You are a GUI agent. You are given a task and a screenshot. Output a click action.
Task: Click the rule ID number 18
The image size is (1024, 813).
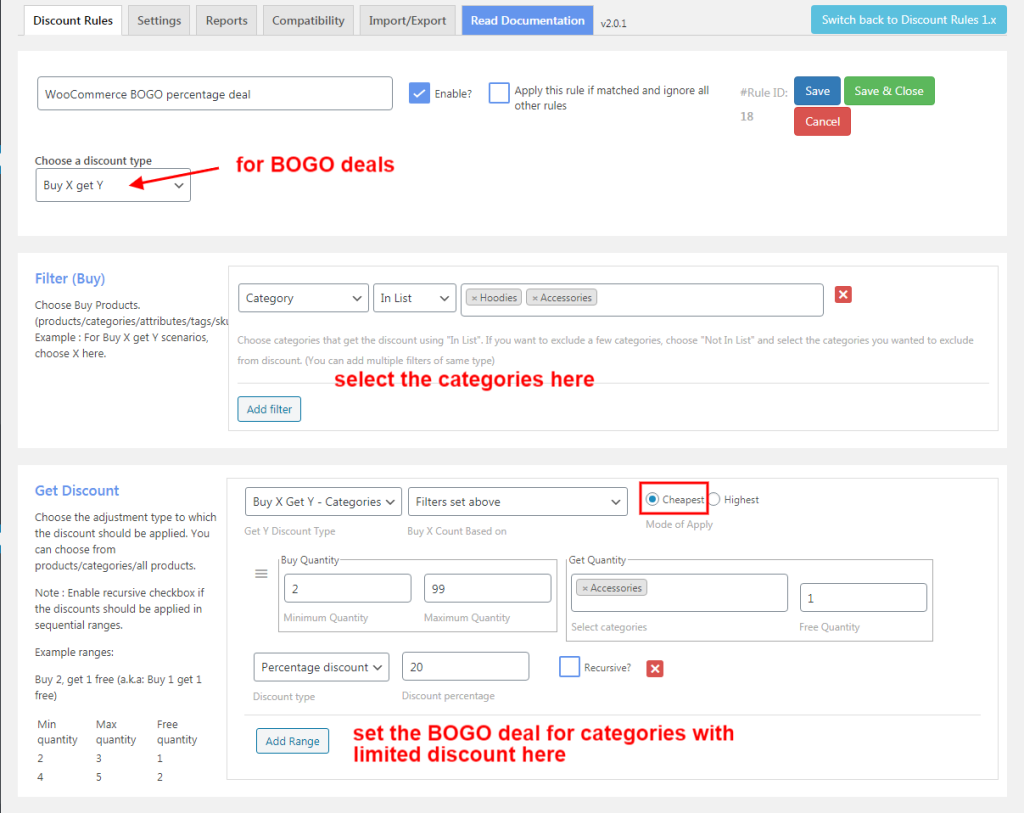click(x=746, y=116)
